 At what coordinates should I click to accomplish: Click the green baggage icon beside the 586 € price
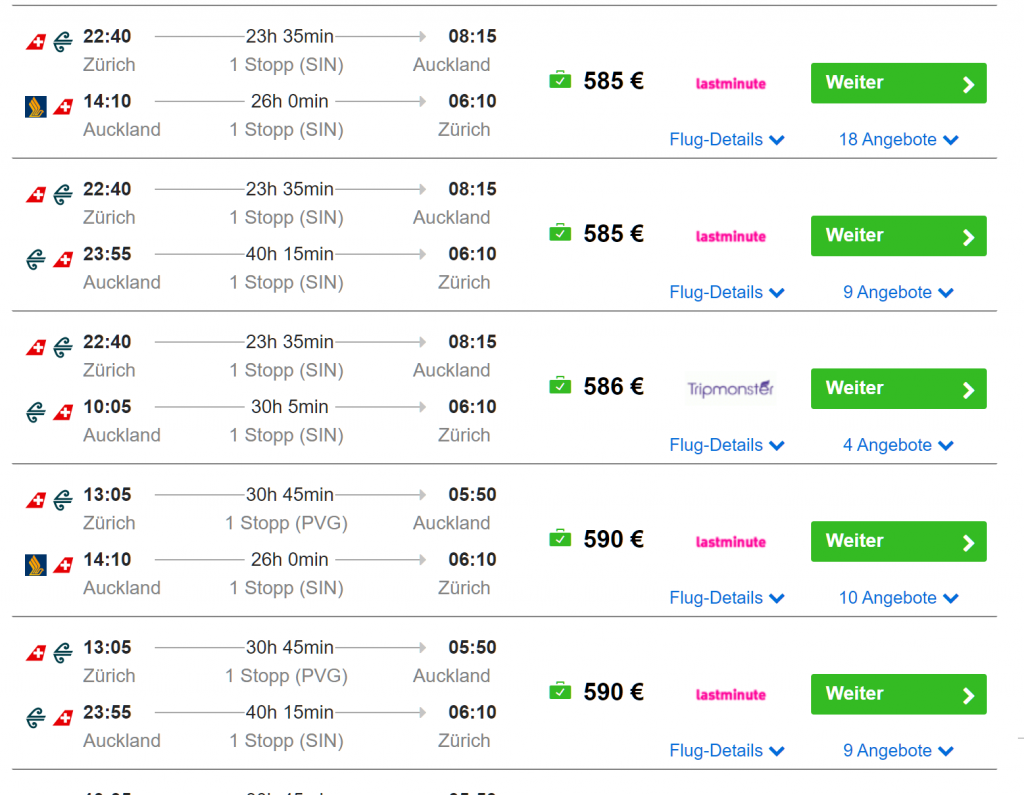point(560,385)
